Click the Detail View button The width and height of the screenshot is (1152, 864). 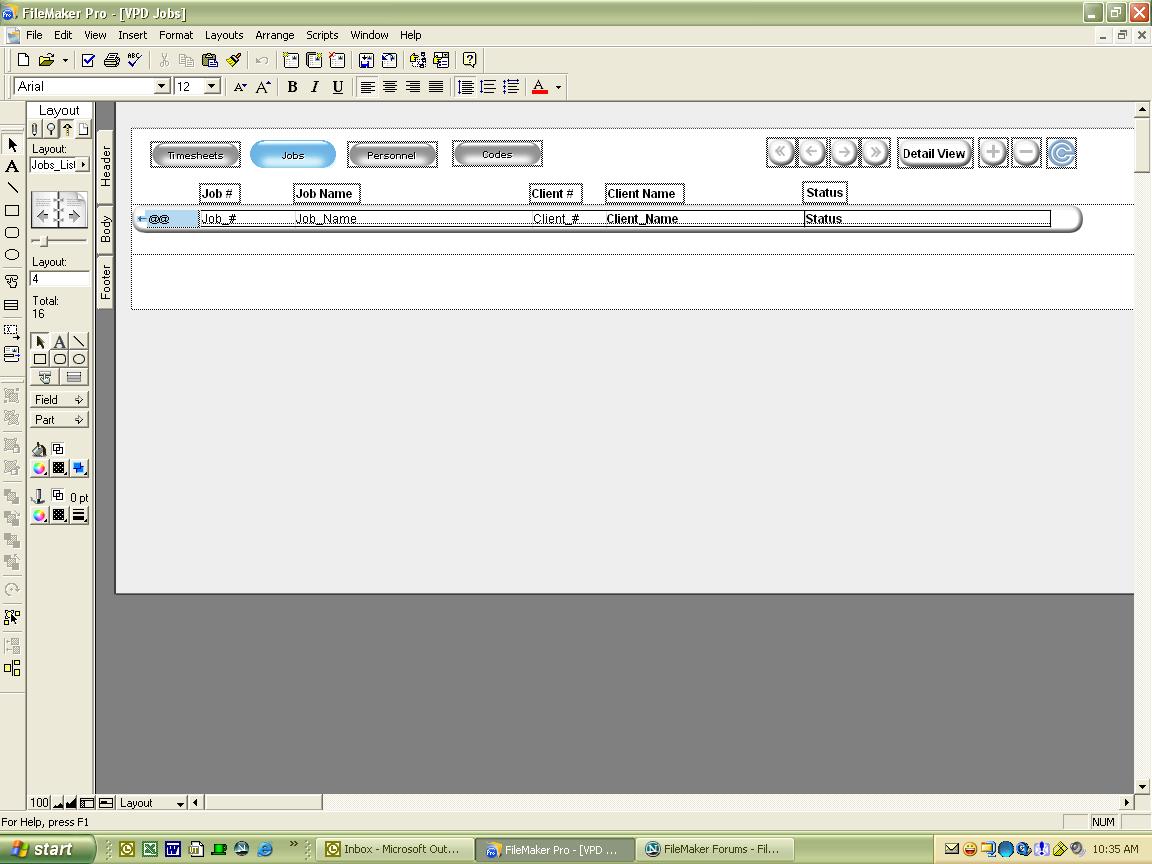[934, 154]
